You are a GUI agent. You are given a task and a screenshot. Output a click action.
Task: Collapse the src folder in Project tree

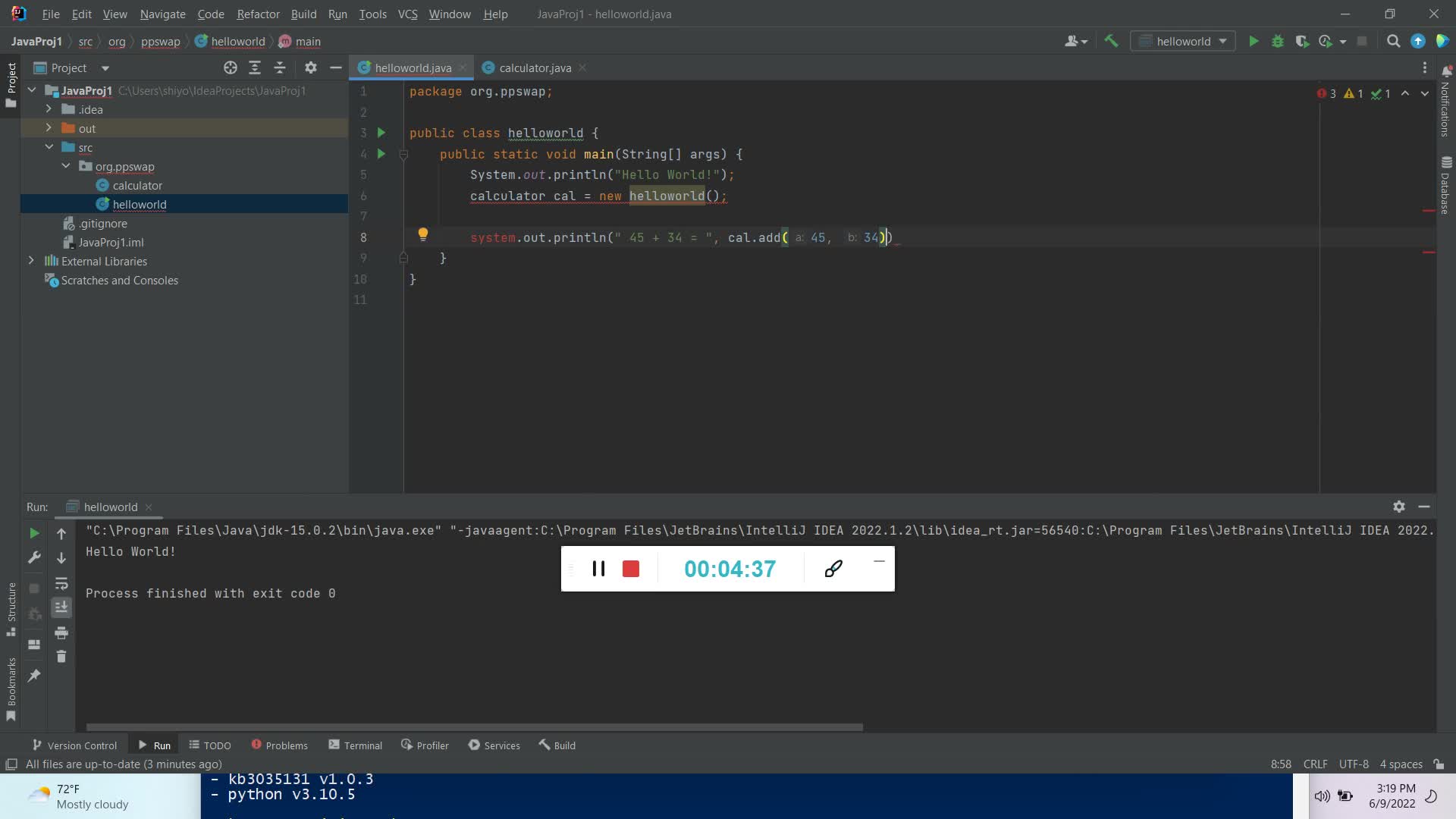click(49, 147)
